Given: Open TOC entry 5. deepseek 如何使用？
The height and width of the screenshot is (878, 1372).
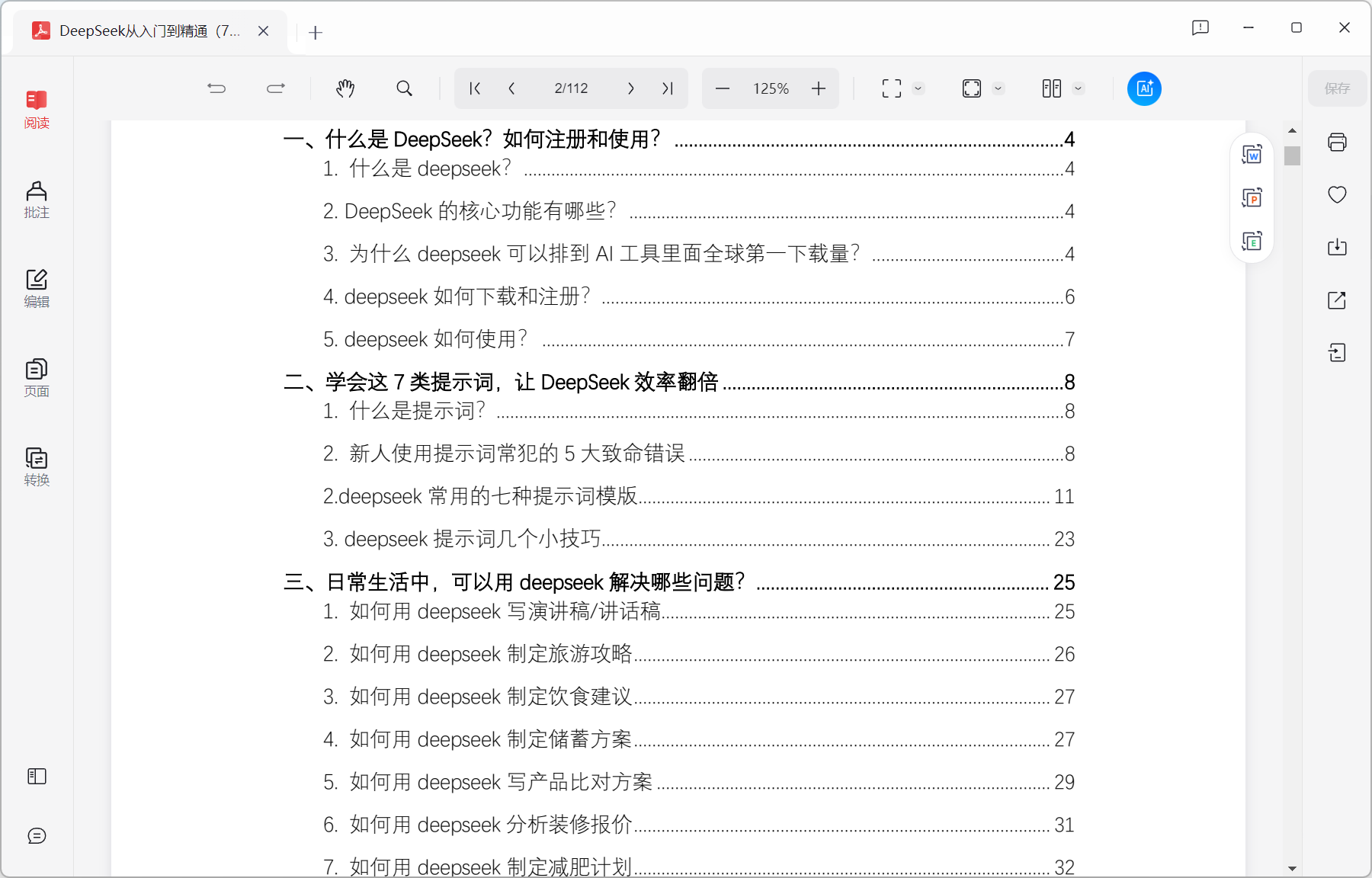Looking at the screenshot, I should [699, 339].
